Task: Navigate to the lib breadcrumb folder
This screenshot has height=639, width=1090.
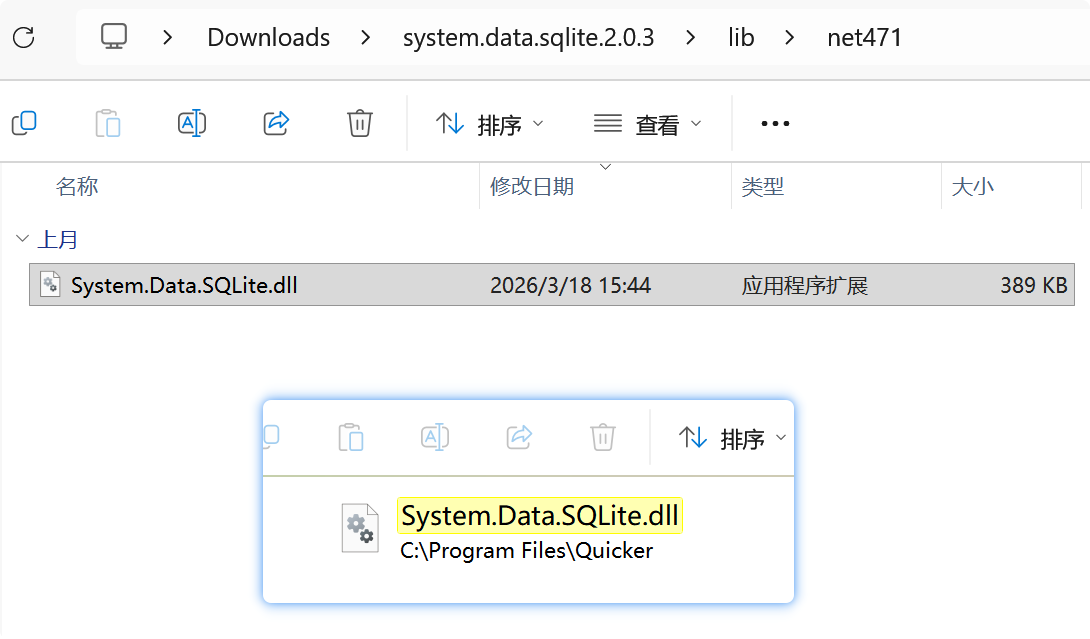Action: (x=741, y=38)
